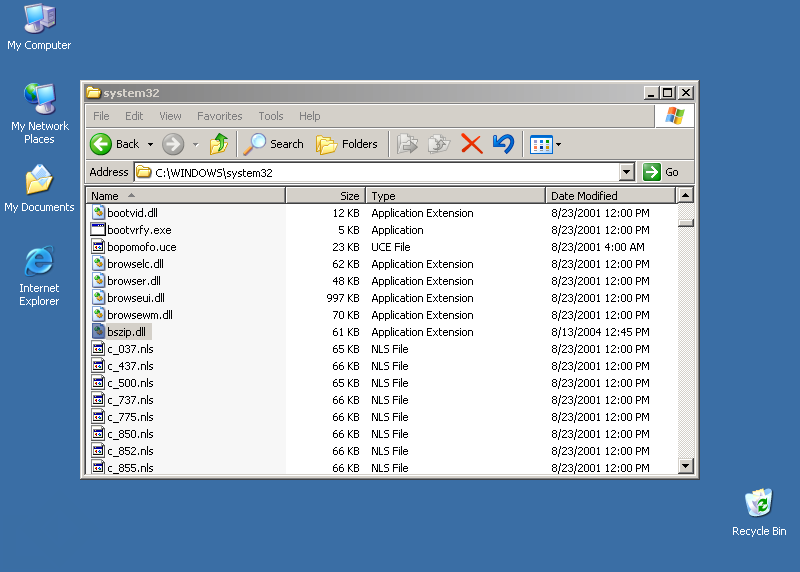Viewport: 800px width, 572px height.
Task: Click the scroll up arrow
Action: click(x=686, y=195)
